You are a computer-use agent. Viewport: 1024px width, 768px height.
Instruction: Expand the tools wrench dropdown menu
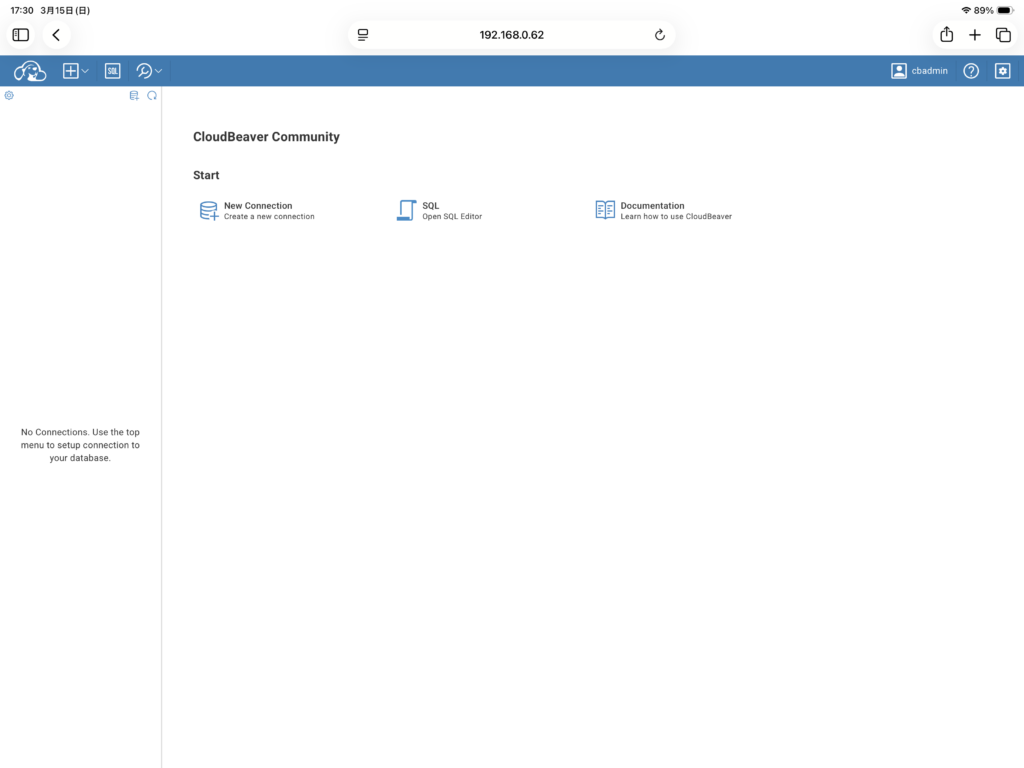pos(148,71)
